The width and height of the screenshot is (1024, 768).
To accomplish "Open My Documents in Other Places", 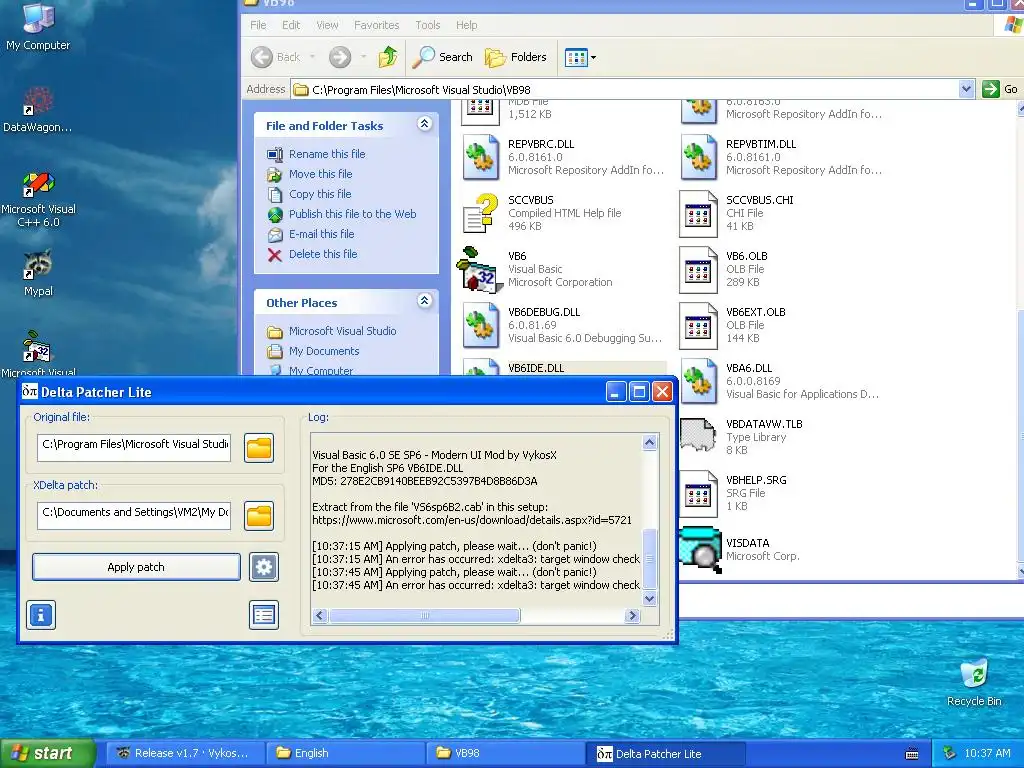I will (x=324, y=351).
